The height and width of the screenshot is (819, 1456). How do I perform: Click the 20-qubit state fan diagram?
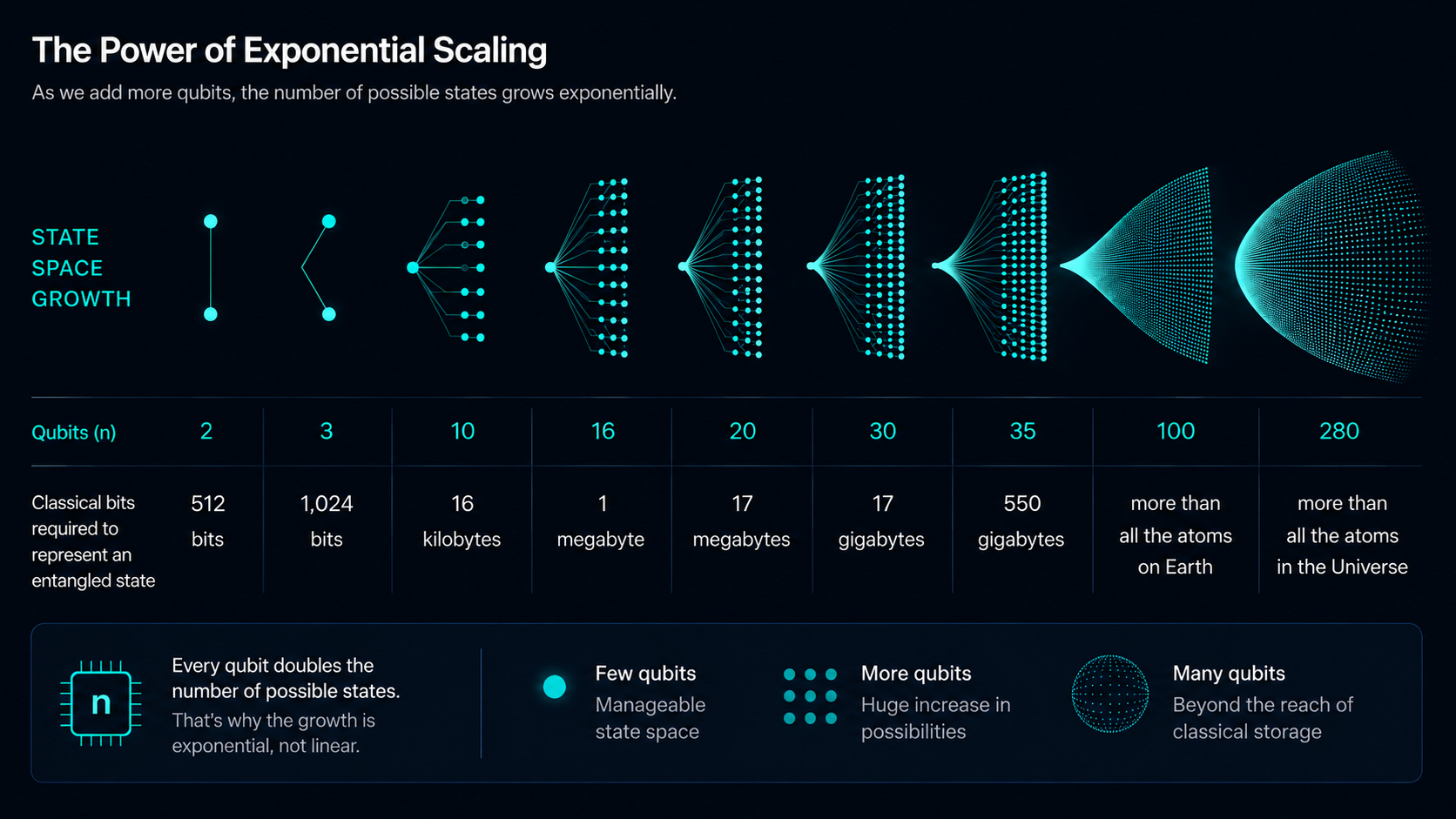[x=721, y=267]
